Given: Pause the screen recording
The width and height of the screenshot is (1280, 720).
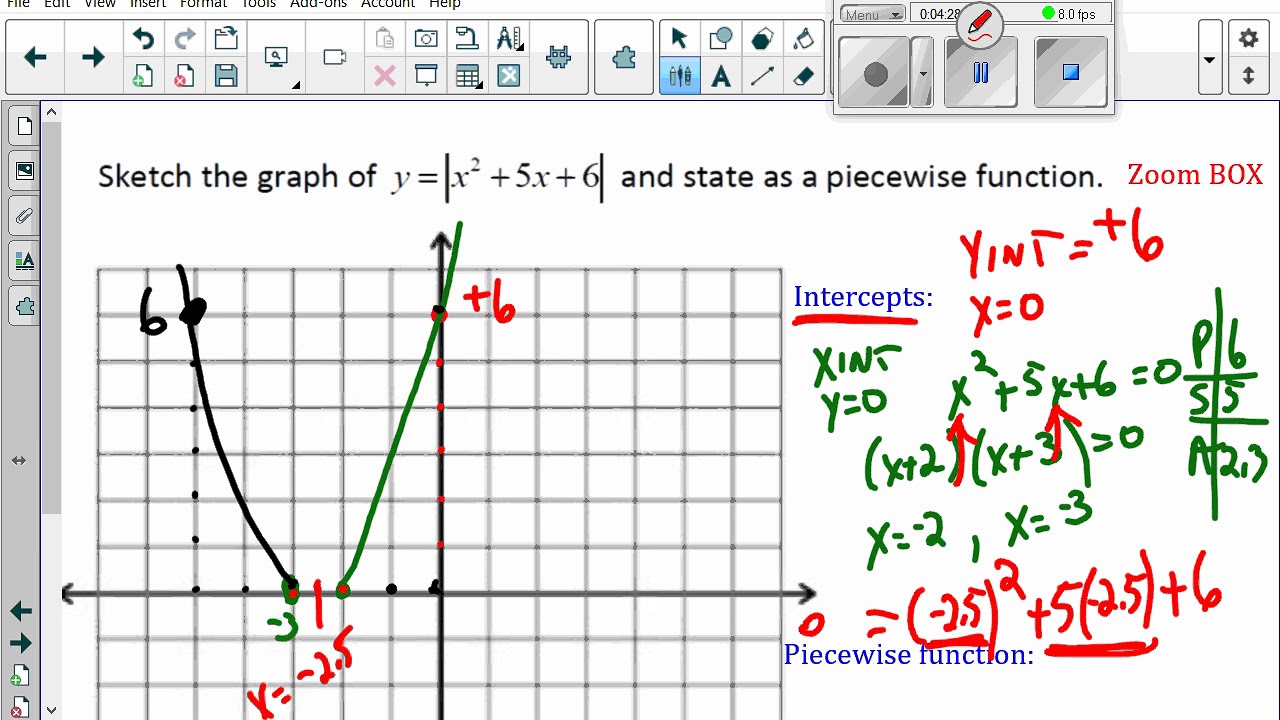Looking at the screenshot, I should [980, 72].
